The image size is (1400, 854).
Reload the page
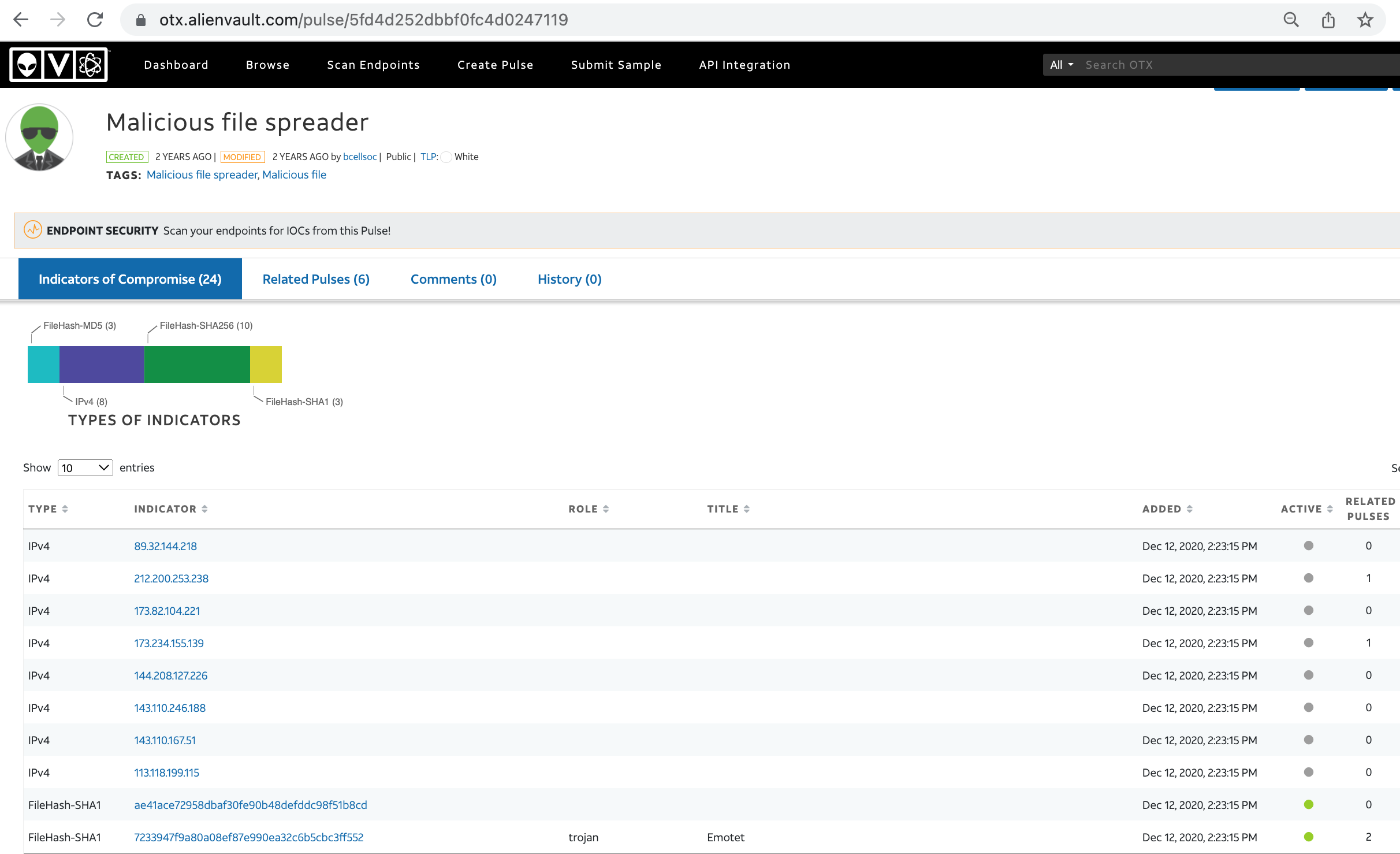95,20
